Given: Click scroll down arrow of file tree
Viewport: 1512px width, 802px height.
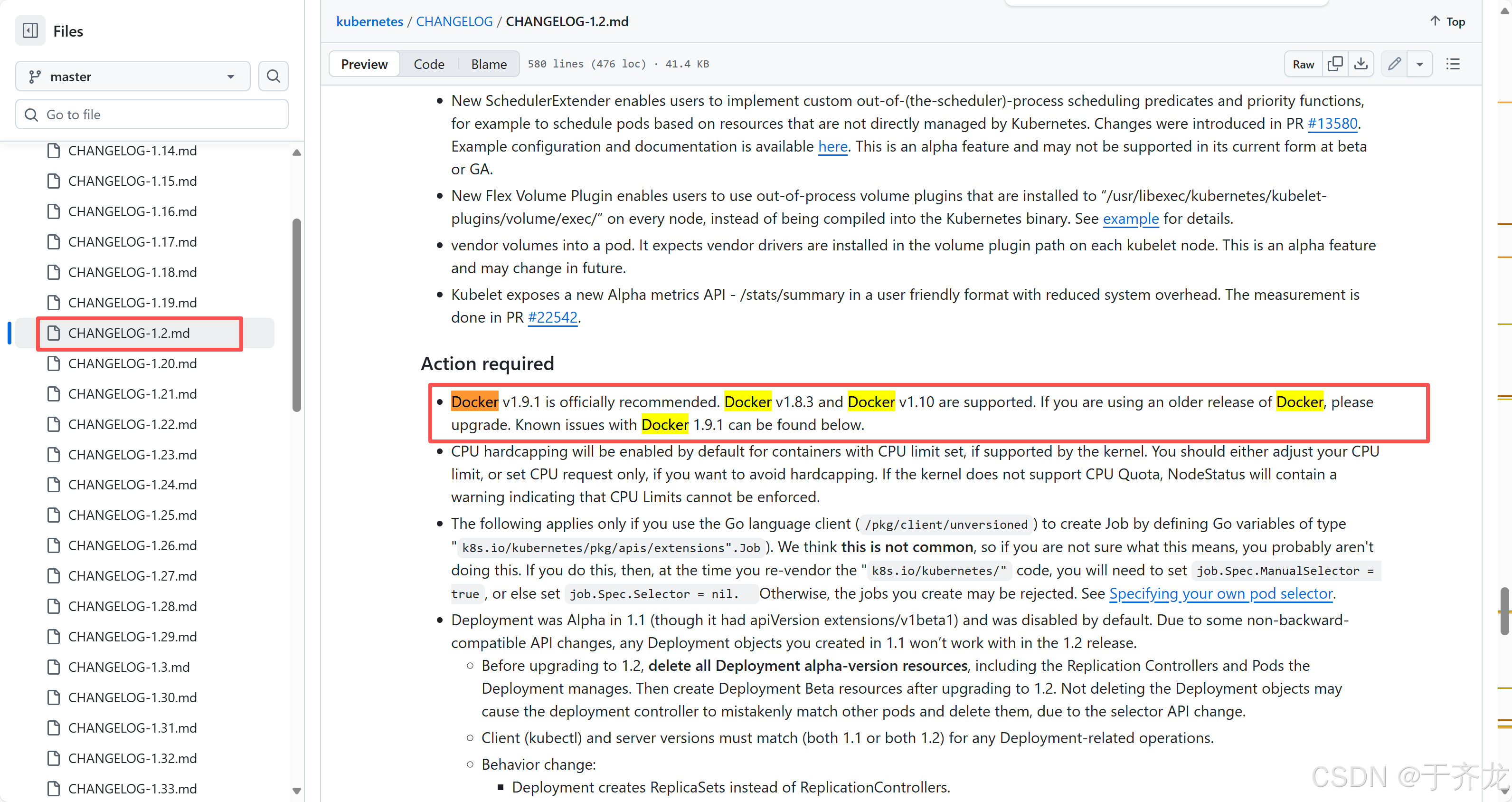Looking at the screenshot, I should point(296,791).
